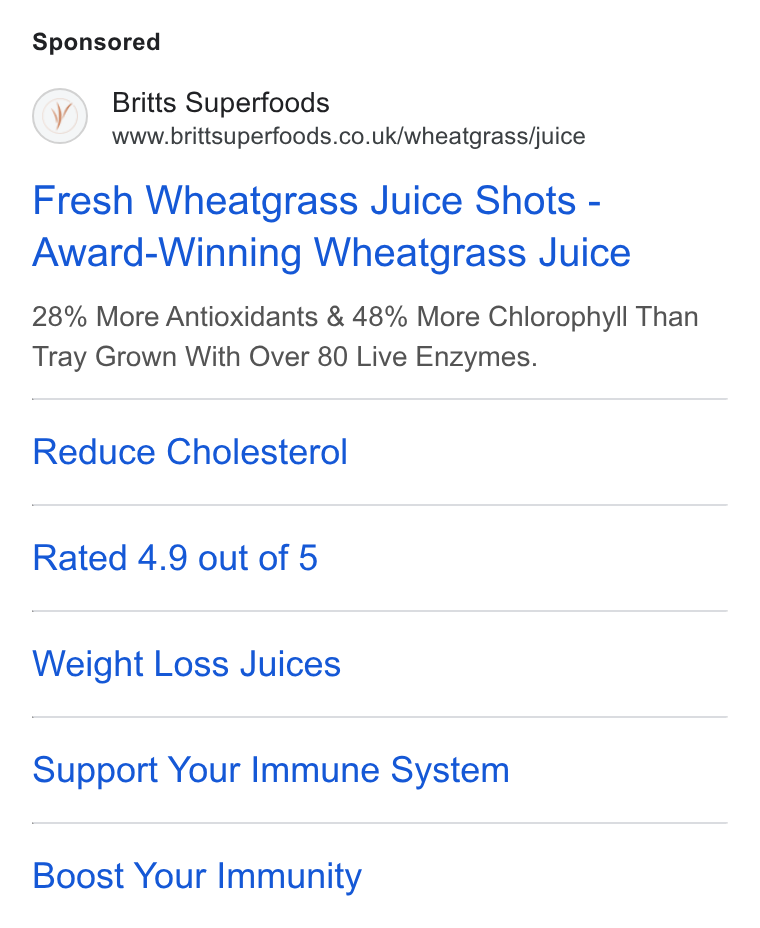Click the 28% More Antioxidants description line
The image size is (760, 928).
tap(365, 317)
